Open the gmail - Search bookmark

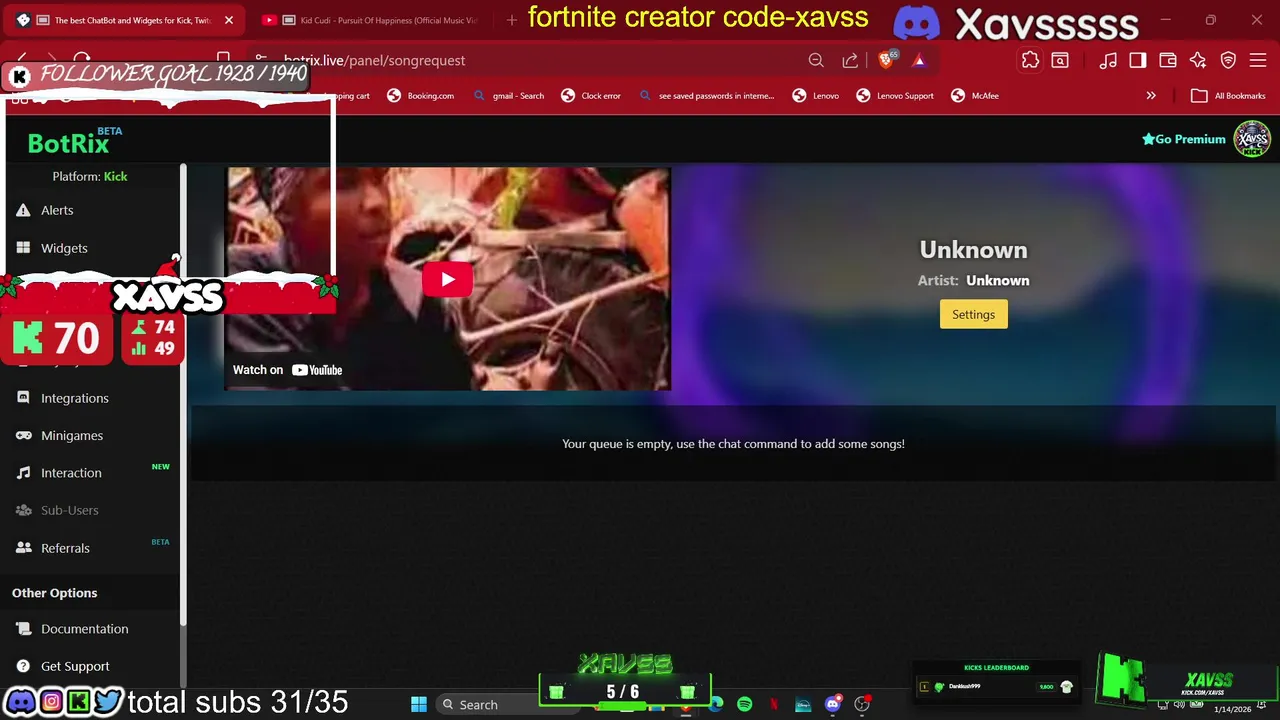click(x=509, y=96)
